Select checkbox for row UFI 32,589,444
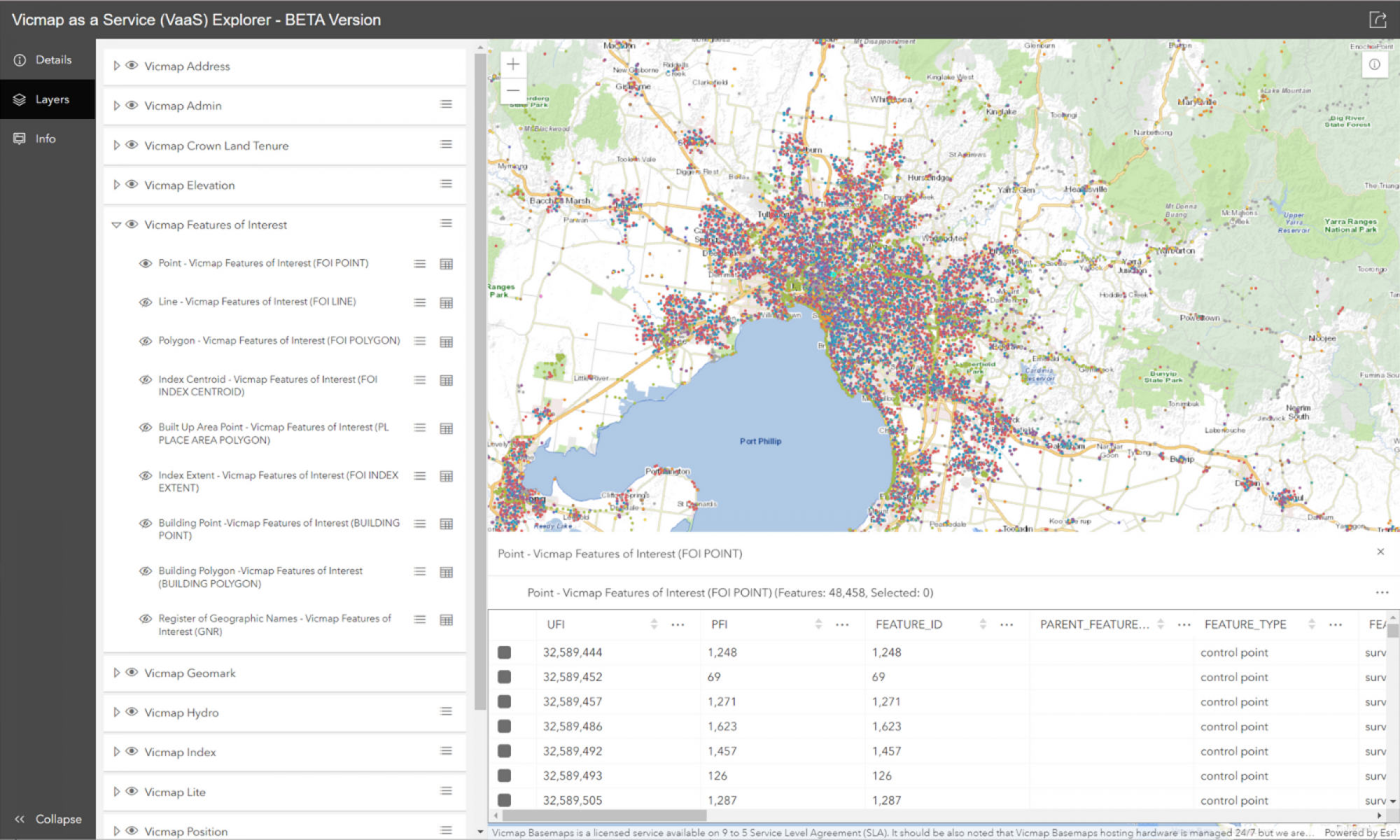This screenshot has height=840, width=1400. click(x=504, y=652)
